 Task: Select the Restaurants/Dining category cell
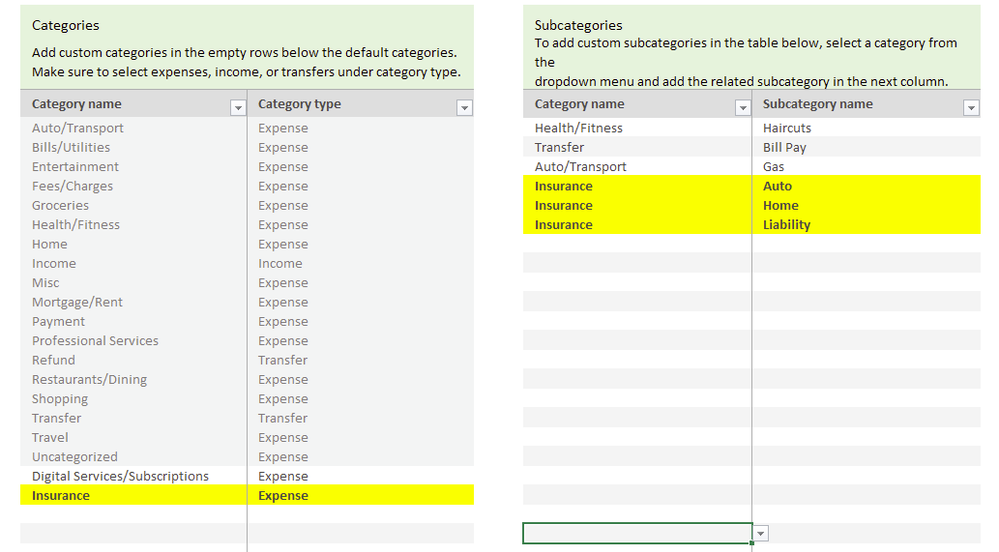pos(133,379)
